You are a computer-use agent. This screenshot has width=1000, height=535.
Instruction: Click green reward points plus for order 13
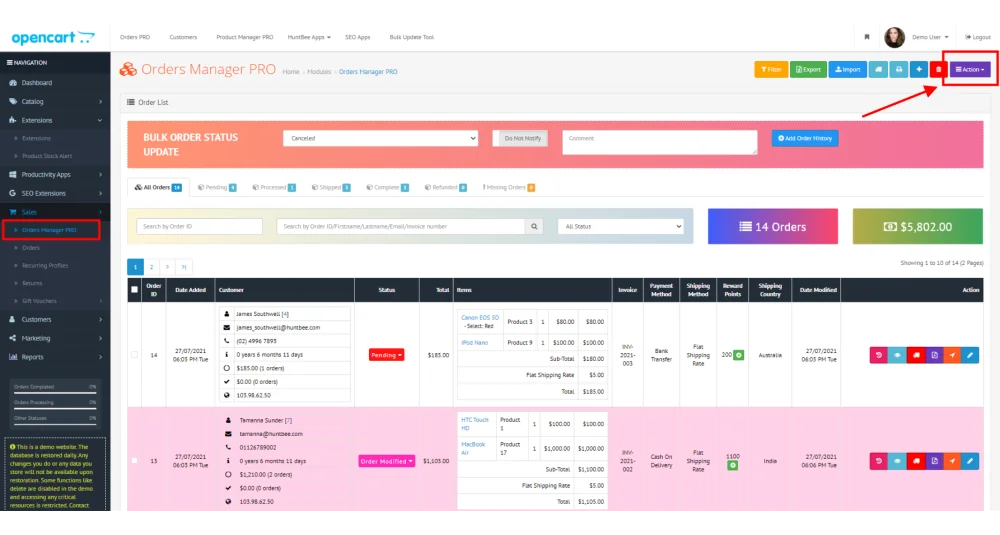pyautogui.click(x=733, y=465)
